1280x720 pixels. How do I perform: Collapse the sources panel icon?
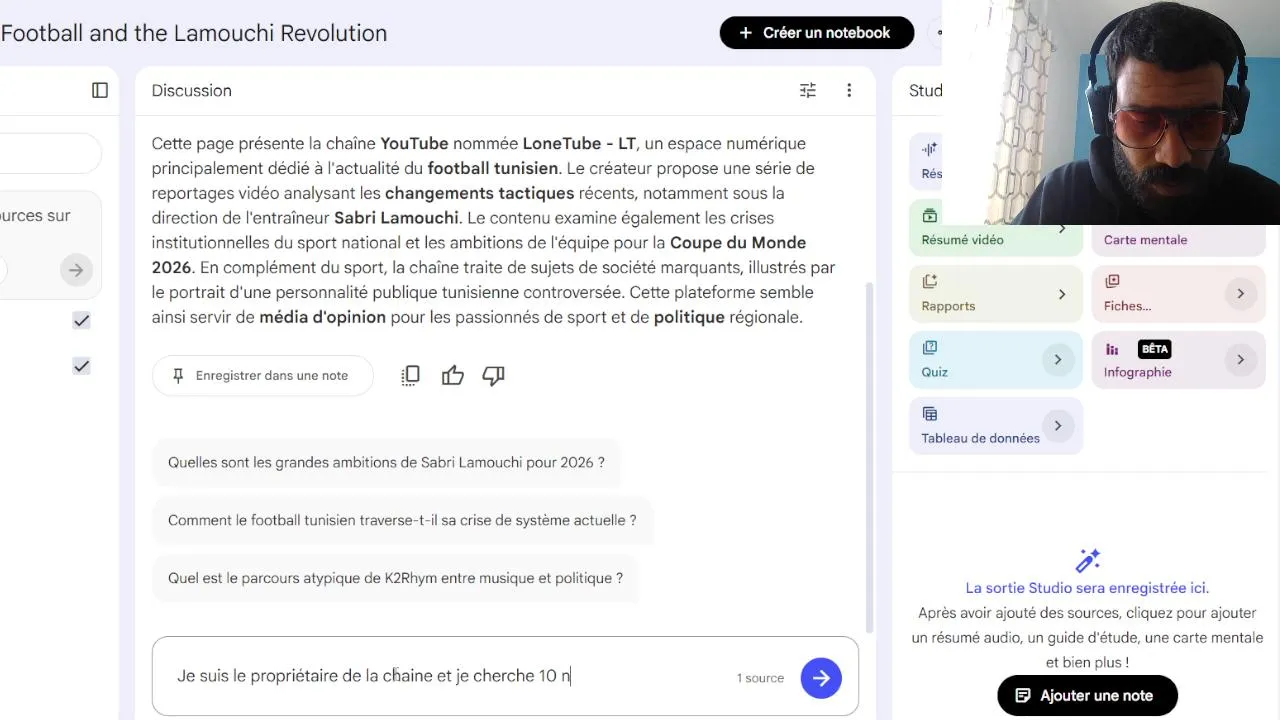(100, 90)
